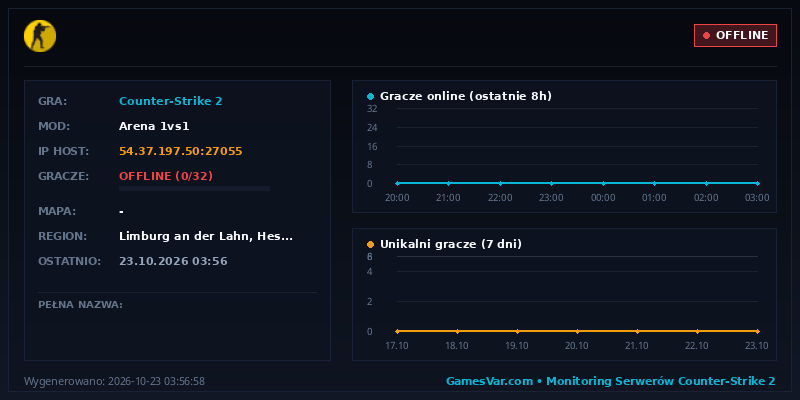Click the red OFFLINE status badge
The height and width of the screenshot is (400, 800).
[x=735, y=35]
